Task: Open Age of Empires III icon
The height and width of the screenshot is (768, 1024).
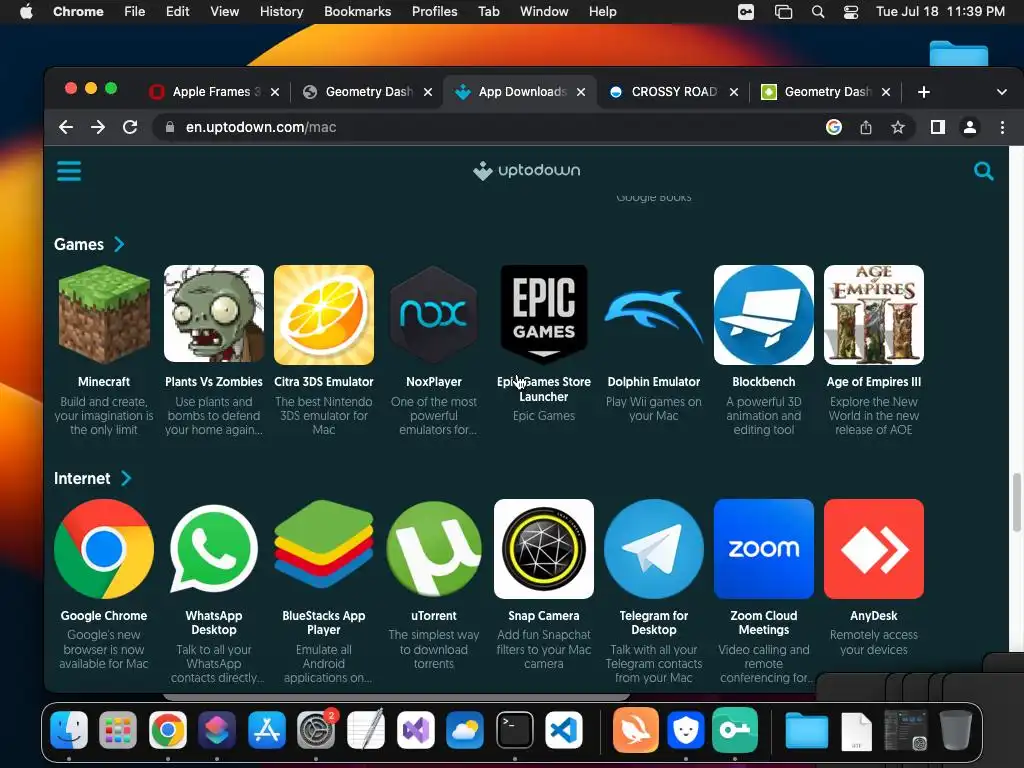Action: [x=874, y=315]
